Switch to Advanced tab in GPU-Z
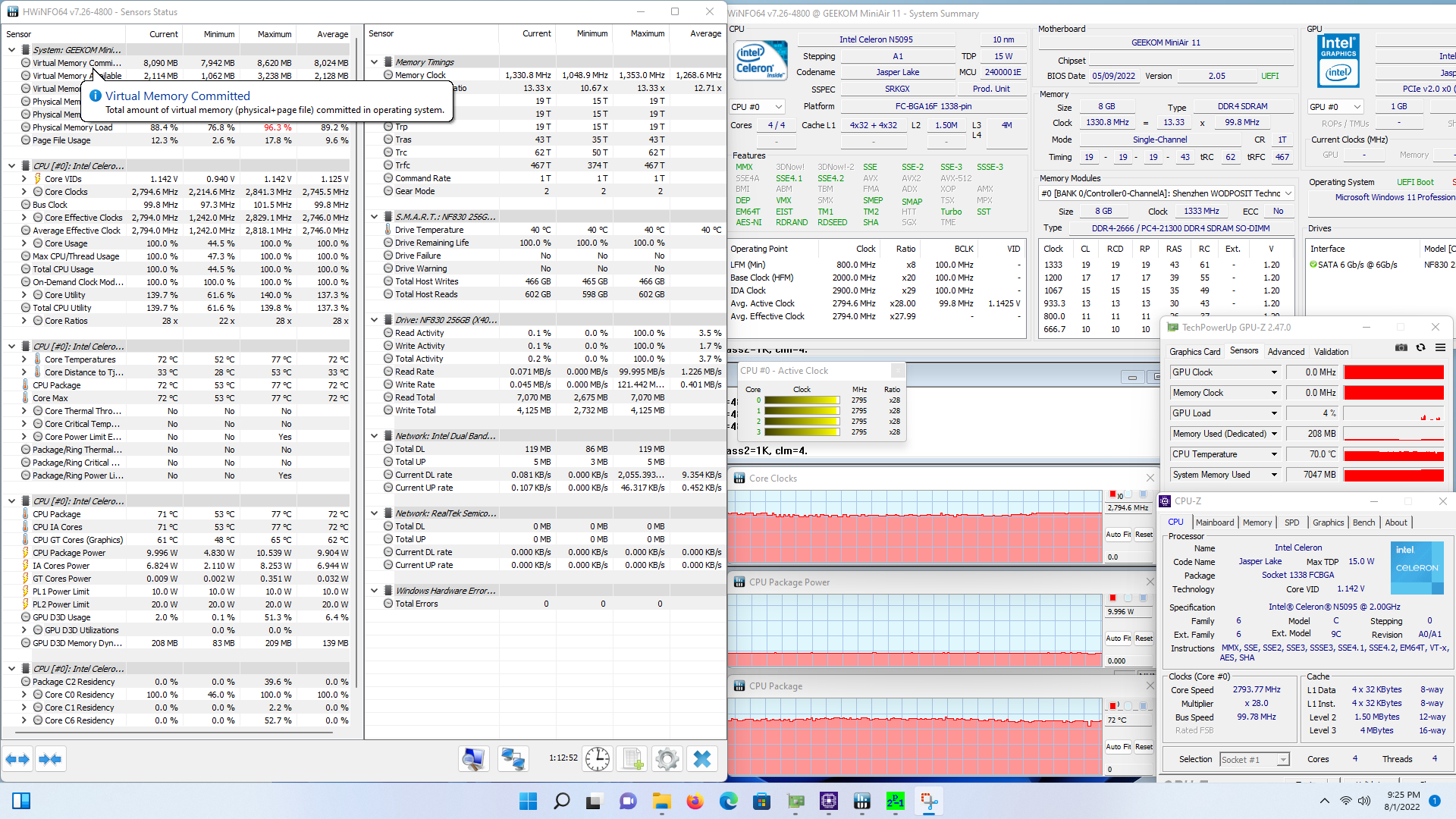 point(1286,352)
